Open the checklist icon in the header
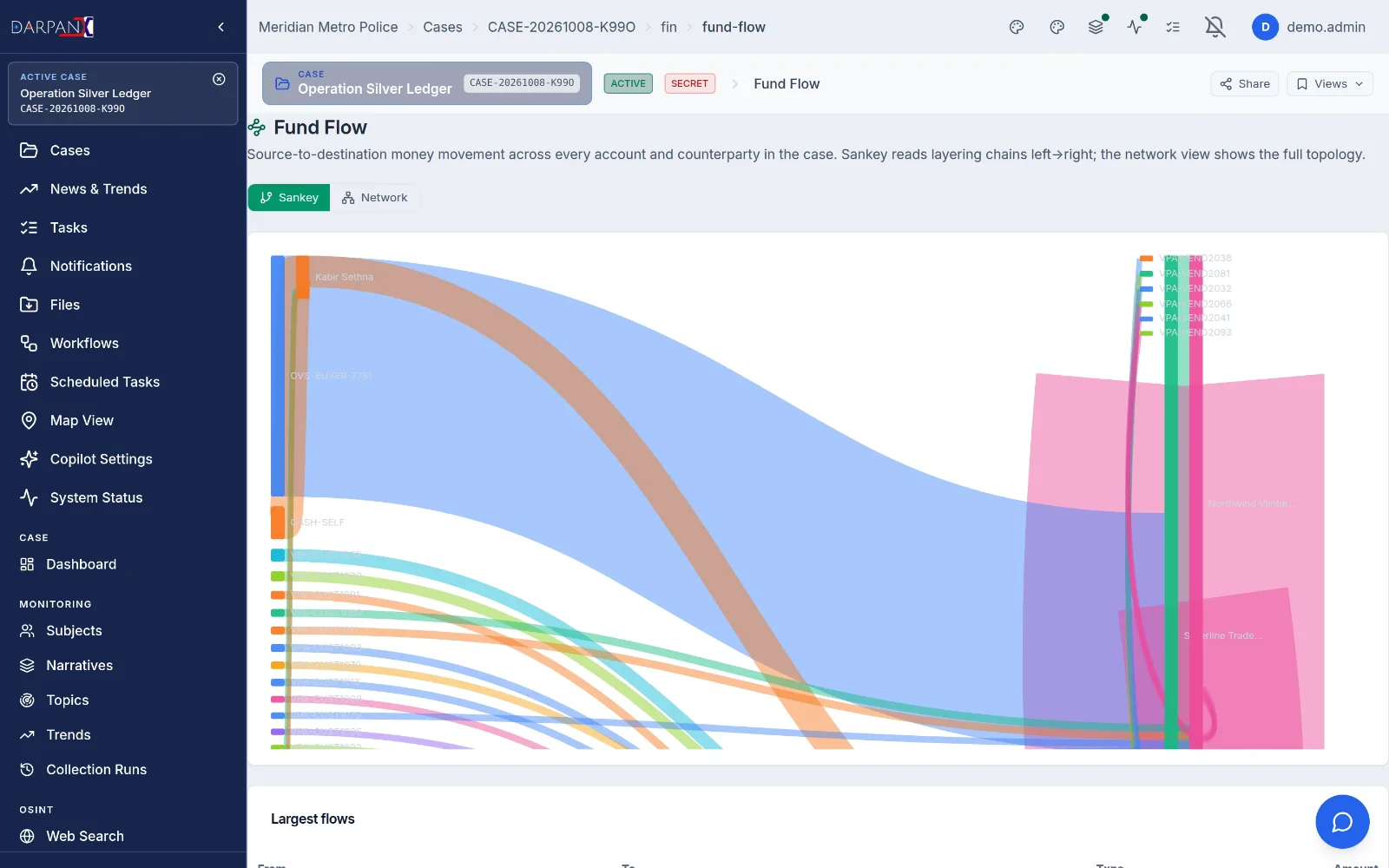This screenshot has width=1389, height=868. (1173, 27)
